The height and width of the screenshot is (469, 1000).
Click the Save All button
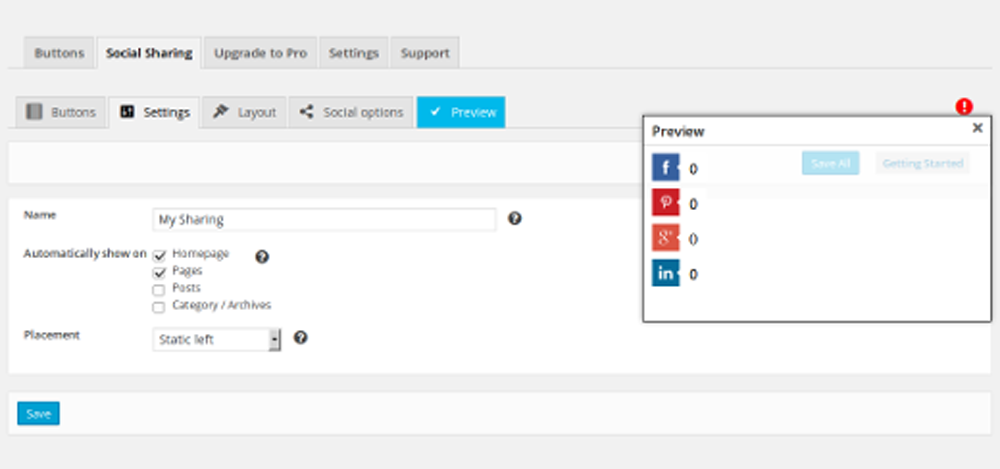[830, 163]
